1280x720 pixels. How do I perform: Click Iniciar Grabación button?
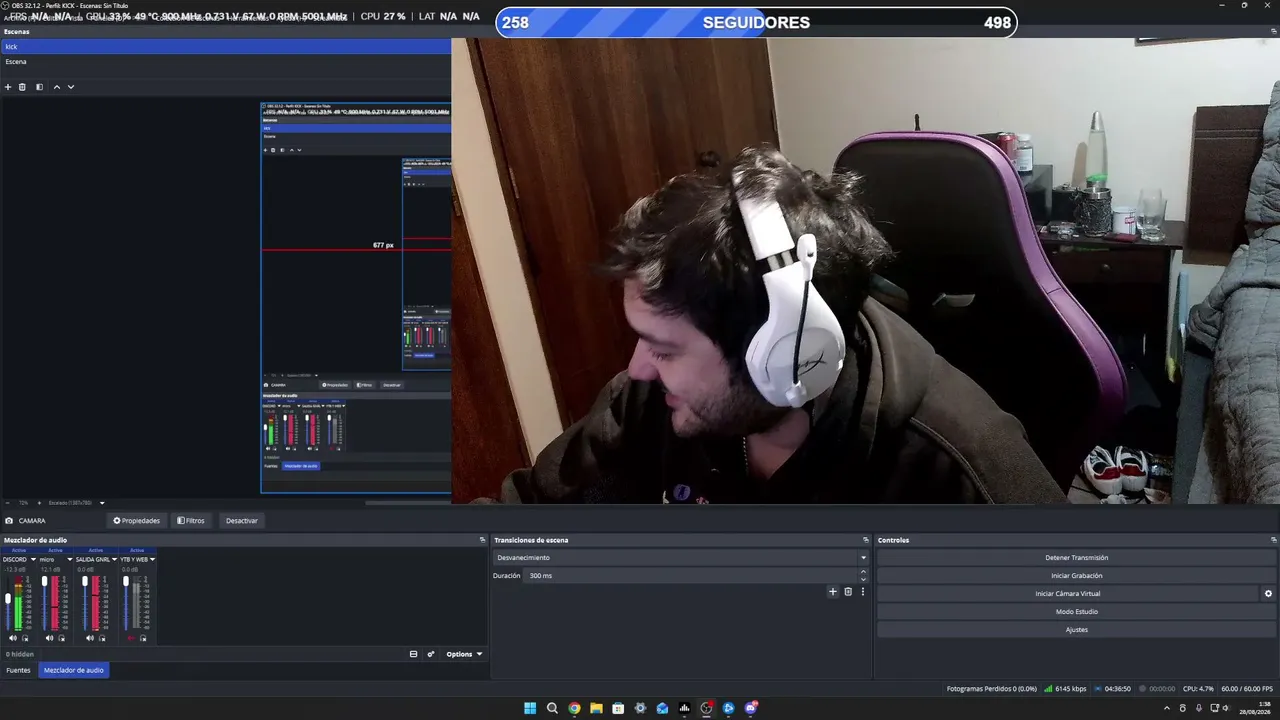[x=1077, y=576]
